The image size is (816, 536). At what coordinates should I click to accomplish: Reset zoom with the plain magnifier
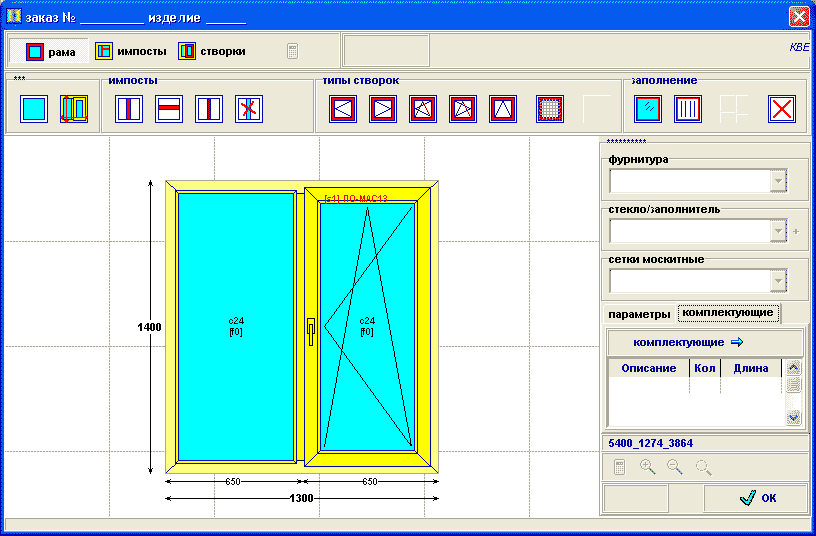coord(704,467)
